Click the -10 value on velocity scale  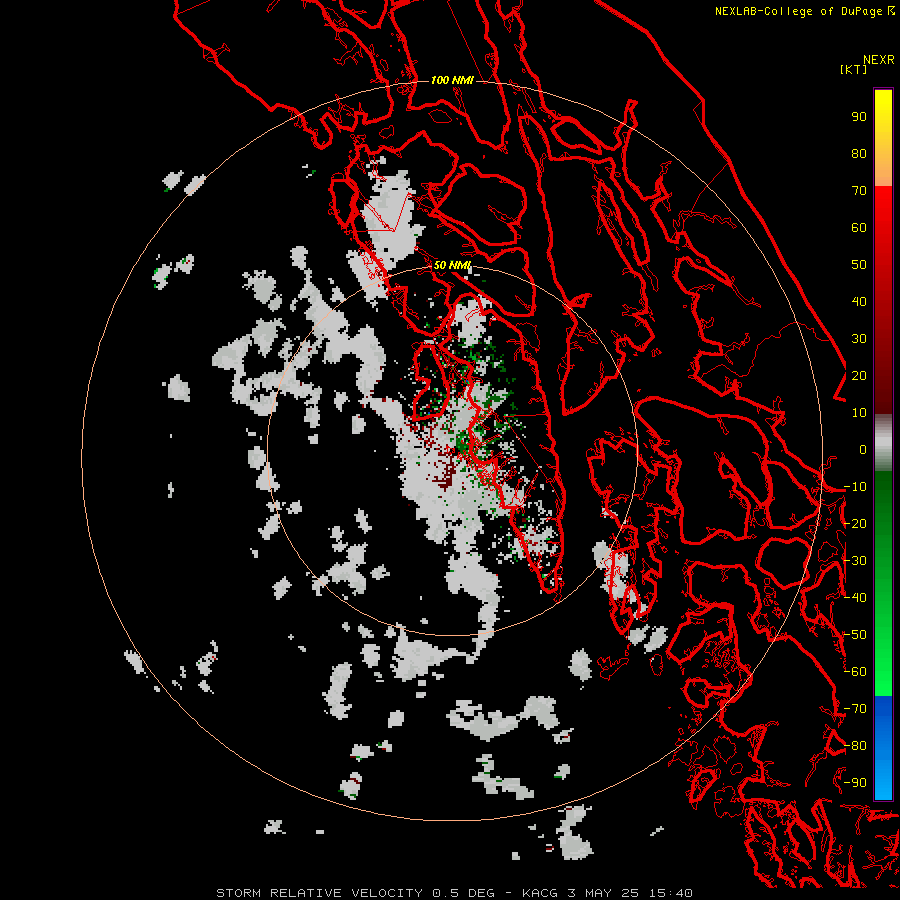point(855,487)
